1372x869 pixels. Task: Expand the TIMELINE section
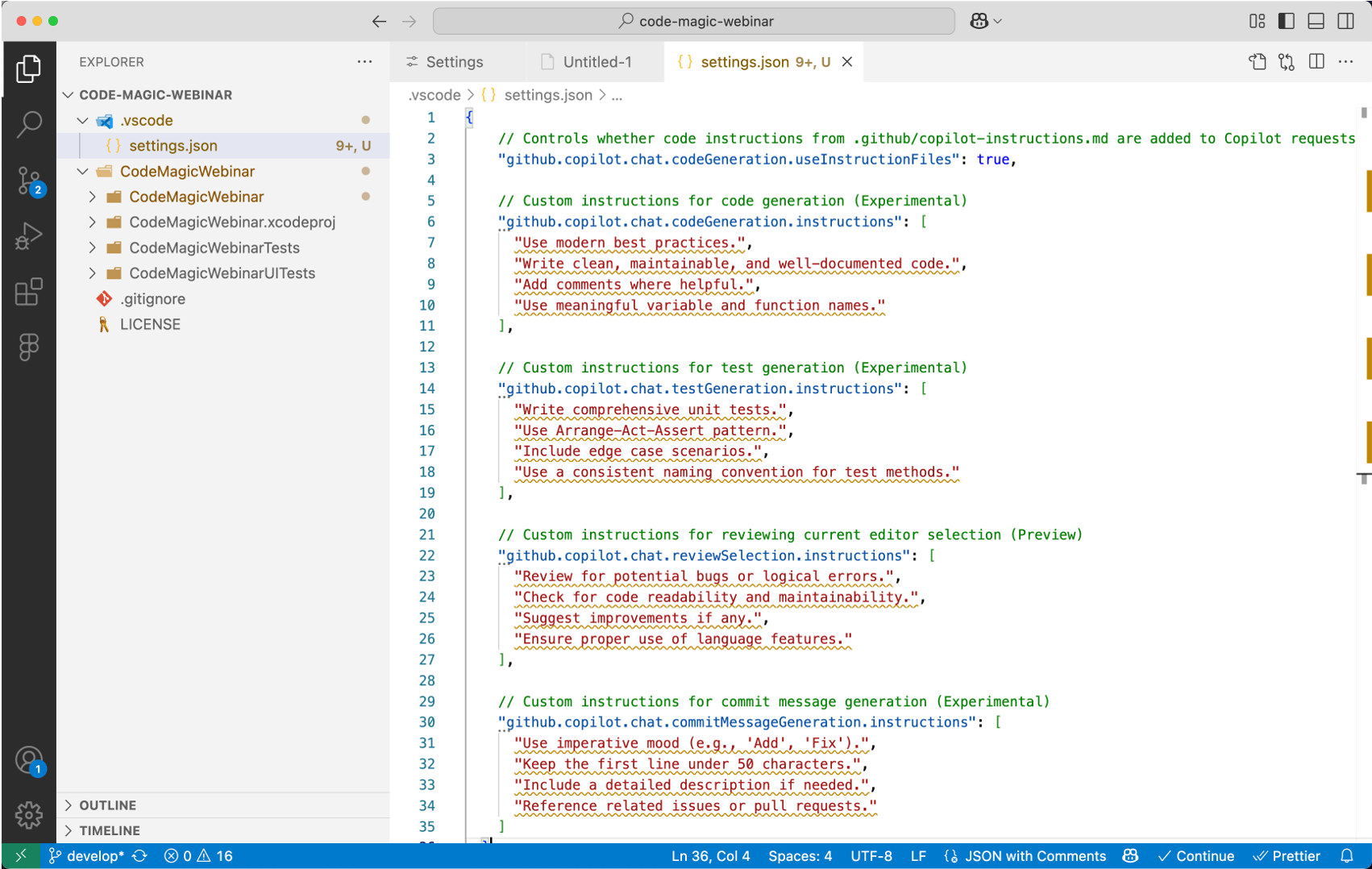coord(223,830)
